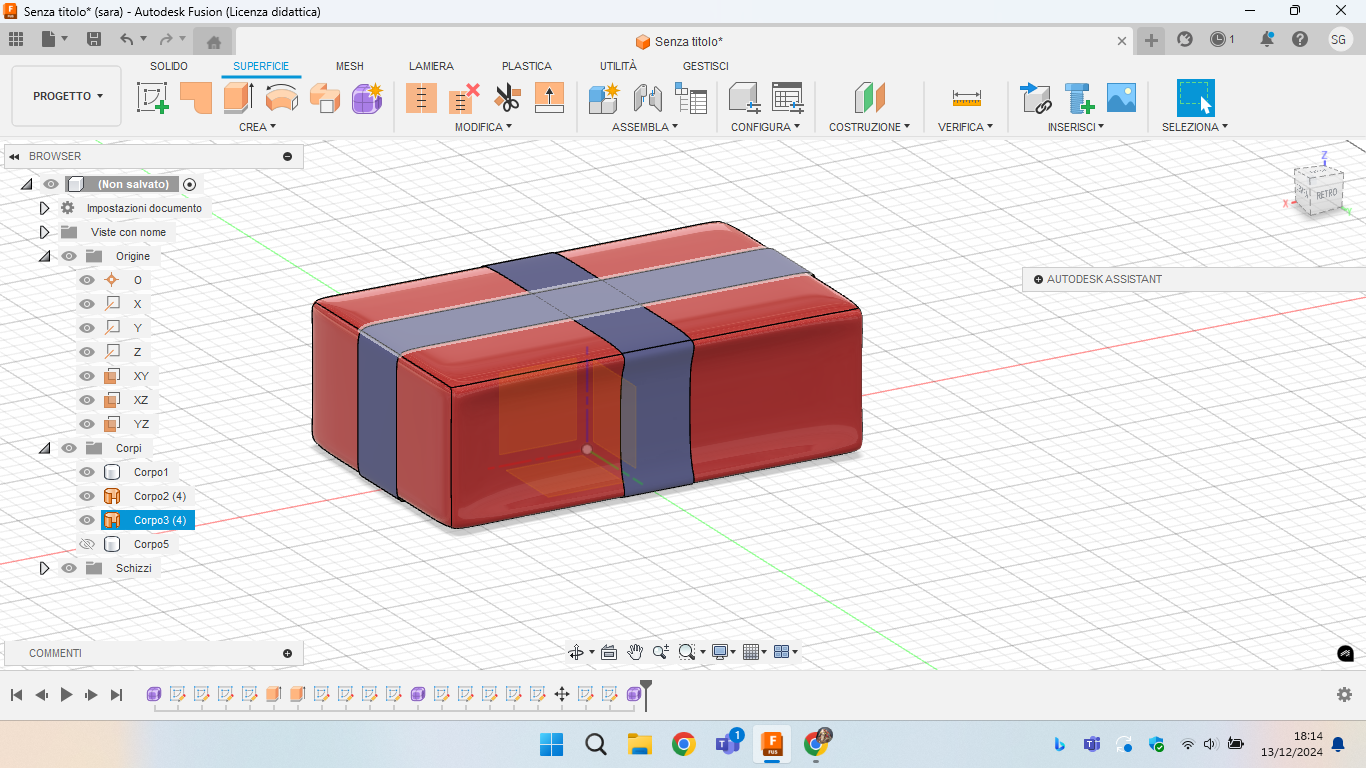
Task: Switch to the SOLIDO tab
Action: [169, 66]
